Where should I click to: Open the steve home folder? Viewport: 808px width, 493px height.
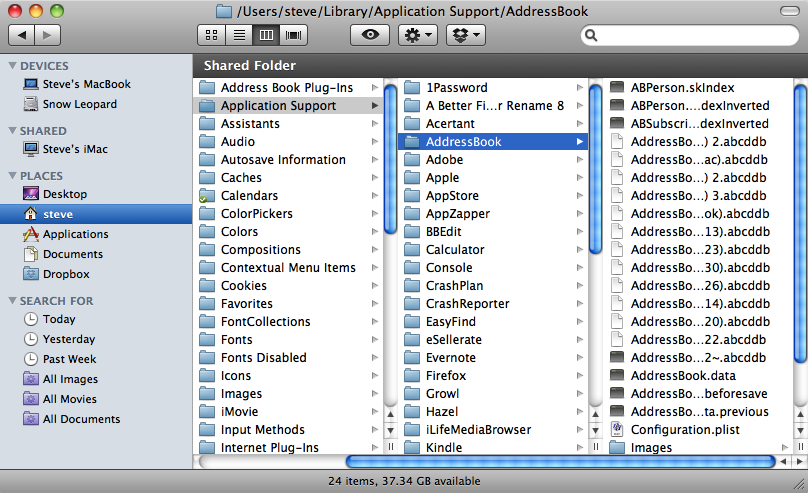pos(96,214)
